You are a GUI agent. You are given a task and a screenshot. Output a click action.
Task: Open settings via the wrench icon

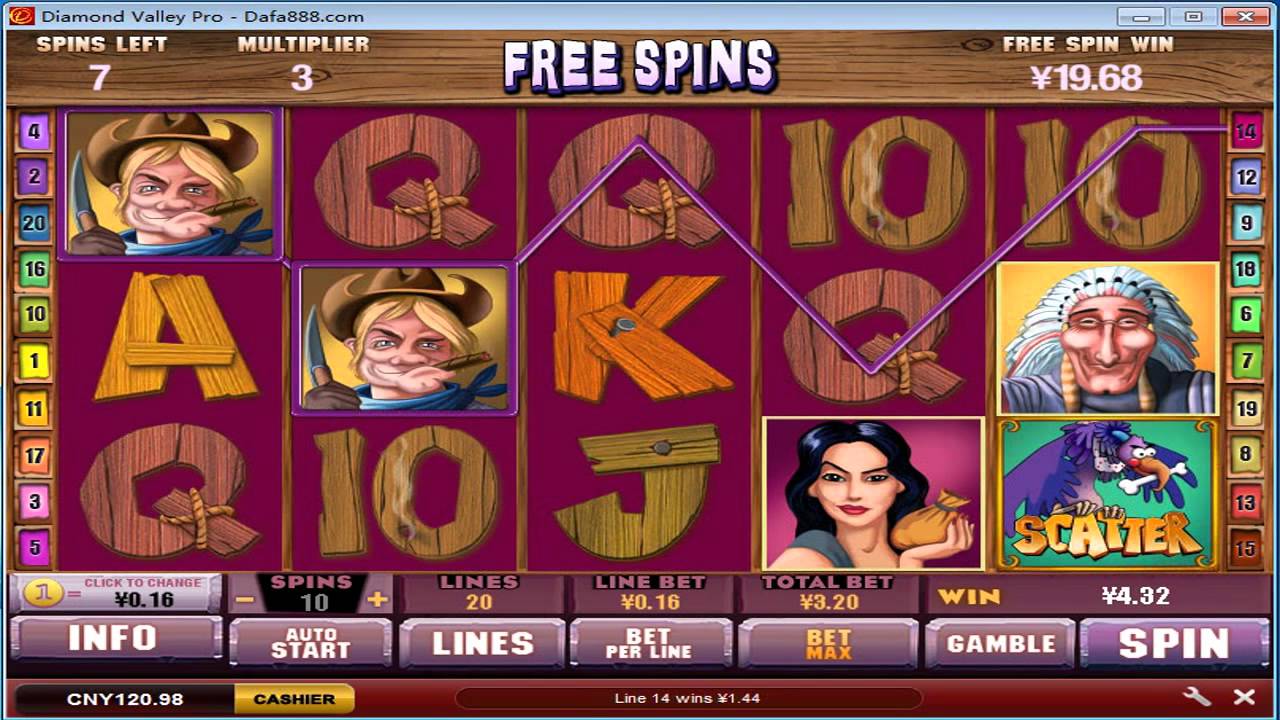point(1196,697)
